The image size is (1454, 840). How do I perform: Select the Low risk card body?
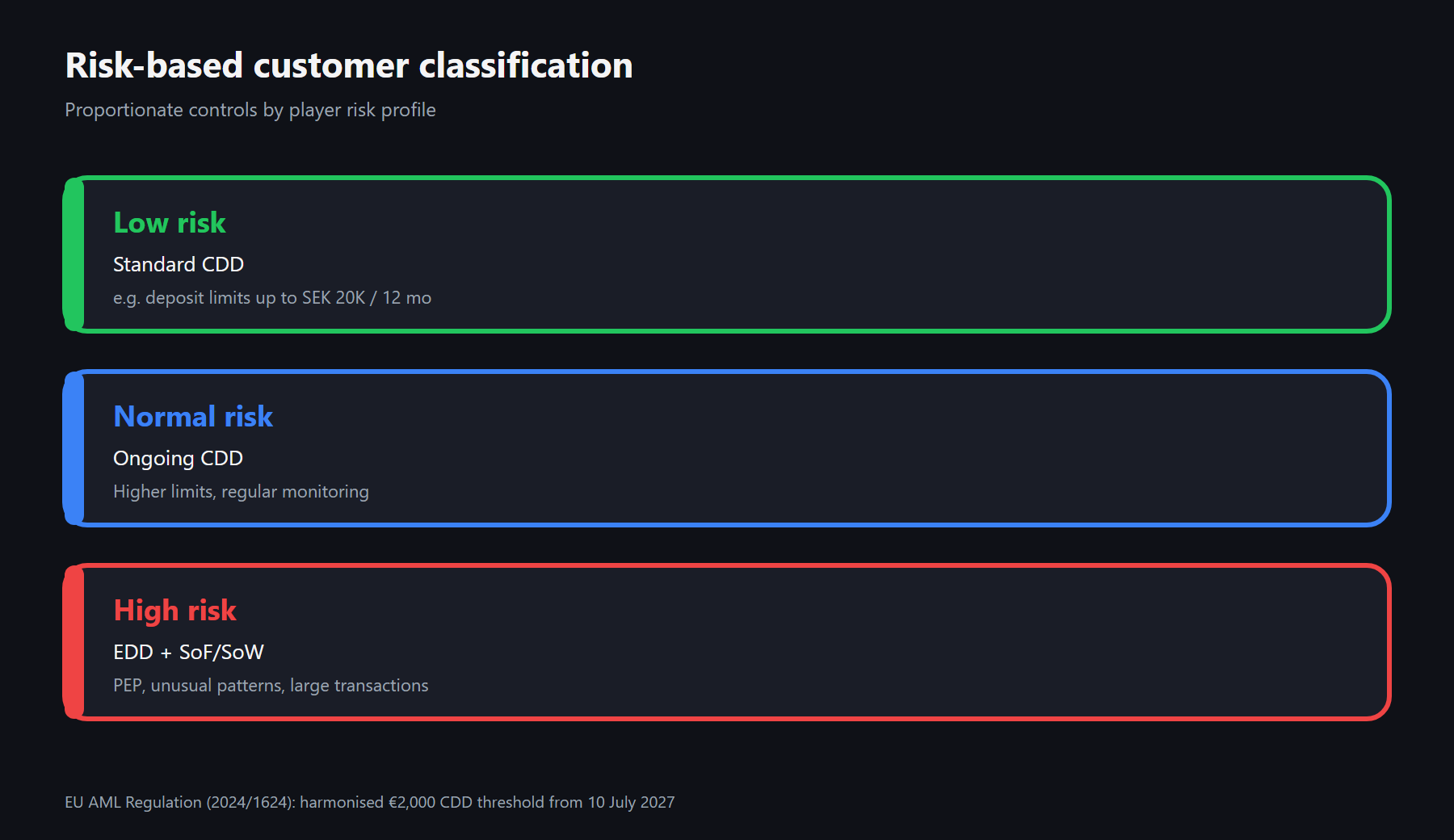727,254
